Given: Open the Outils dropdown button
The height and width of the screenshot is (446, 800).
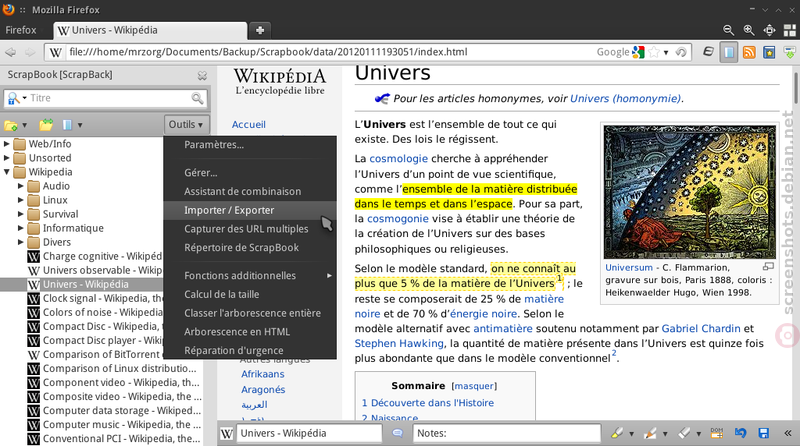Looking at the screenshot, I should click(x=186, y=125).
